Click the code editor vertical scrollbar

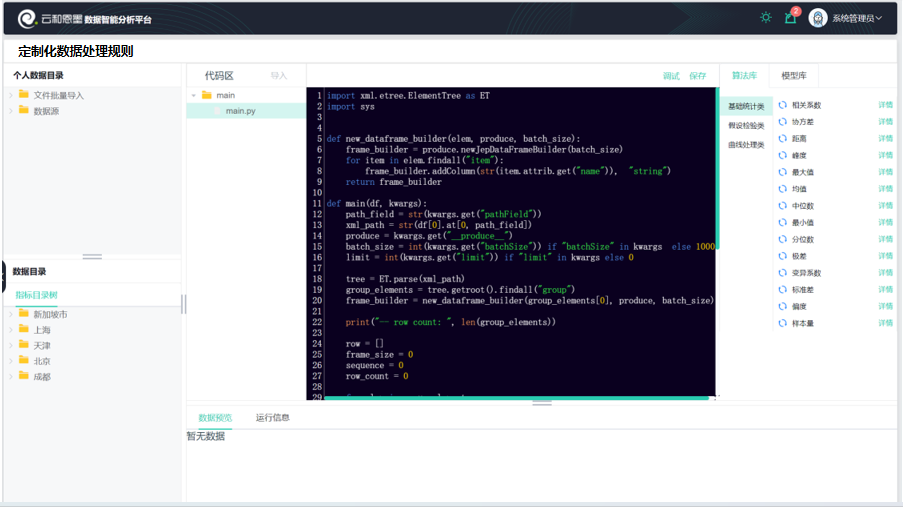(x=718, y=168)
